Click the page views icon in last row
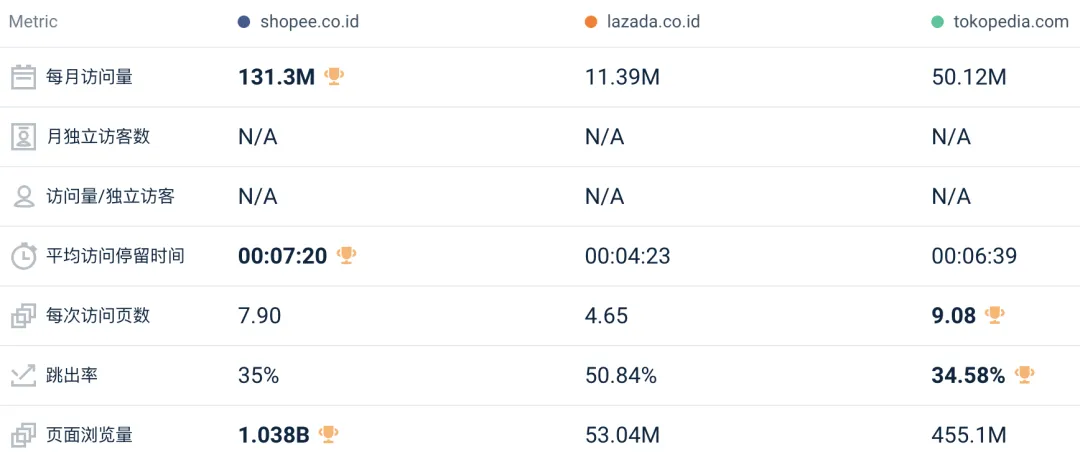1080x460 pixels. click(23, 435)
